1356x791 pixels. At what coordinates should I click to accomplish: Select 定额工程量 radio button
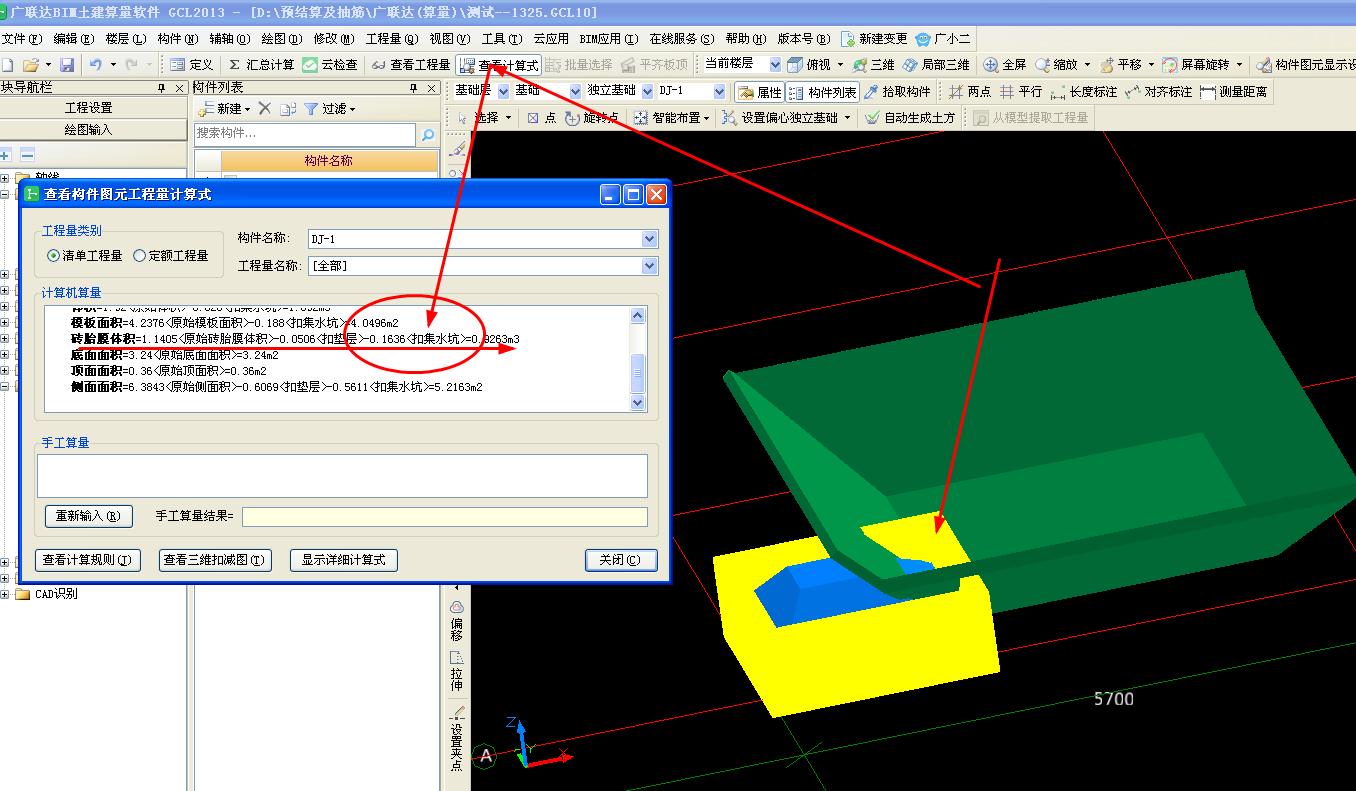tap(139, 256)
